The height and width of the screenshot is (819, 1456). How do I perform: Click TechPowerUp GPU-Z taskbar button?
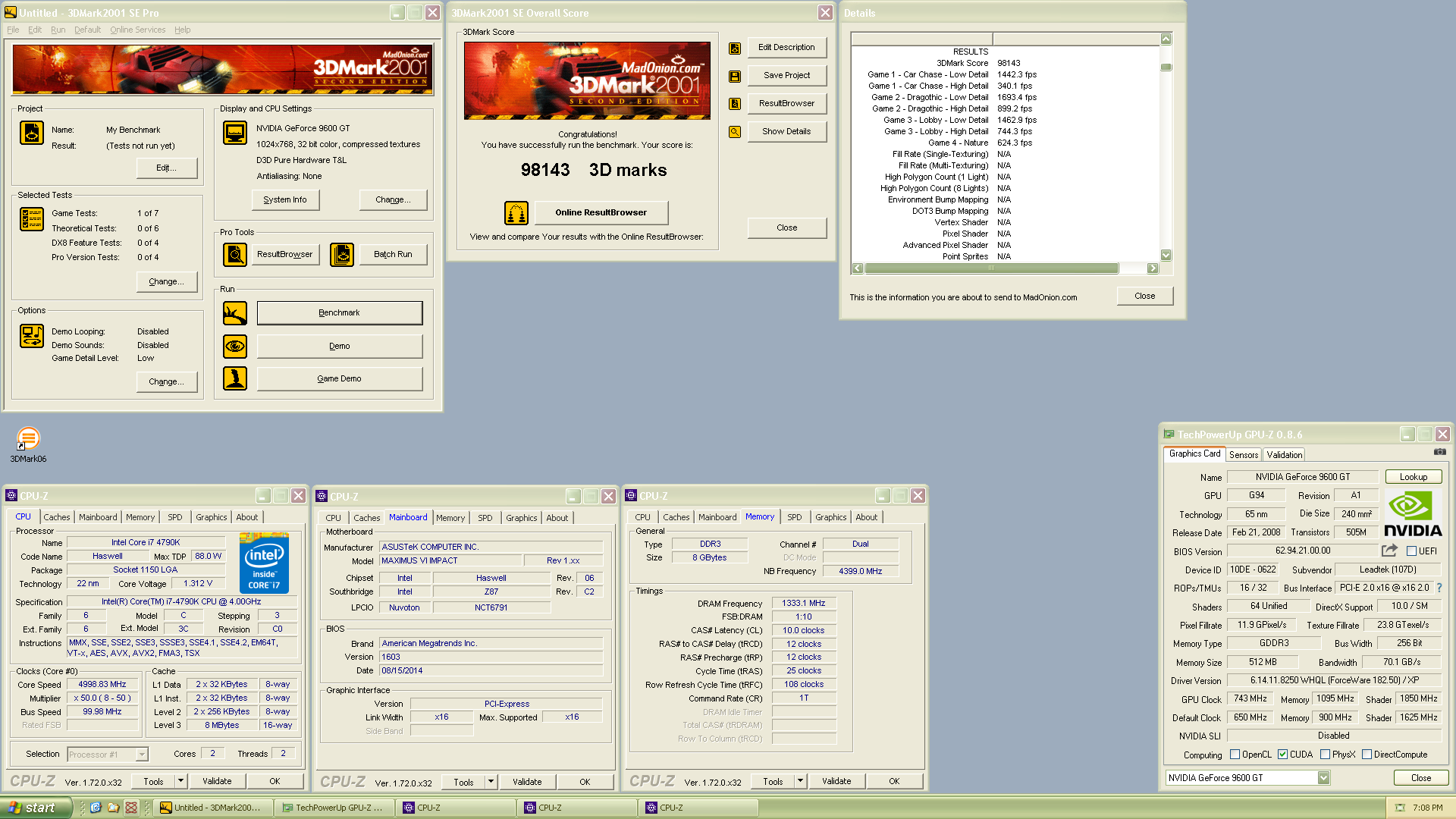click(335, 808)
